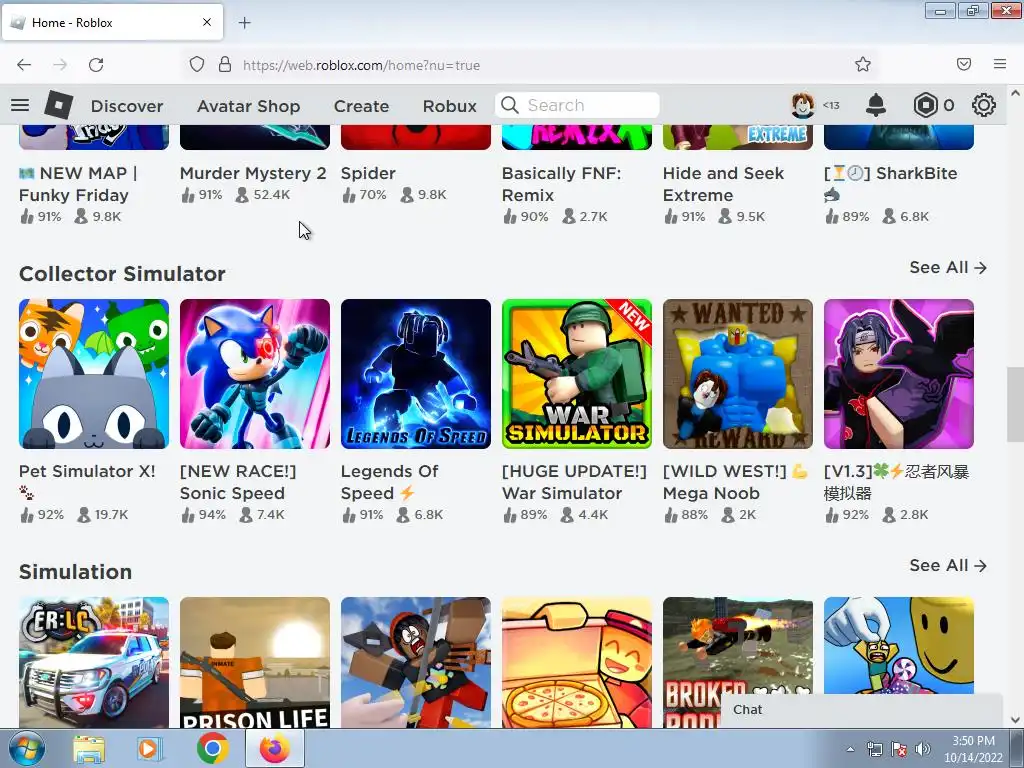
Task: Launch Windows Media Player from taskbar
Action: (x=150, y=749)
